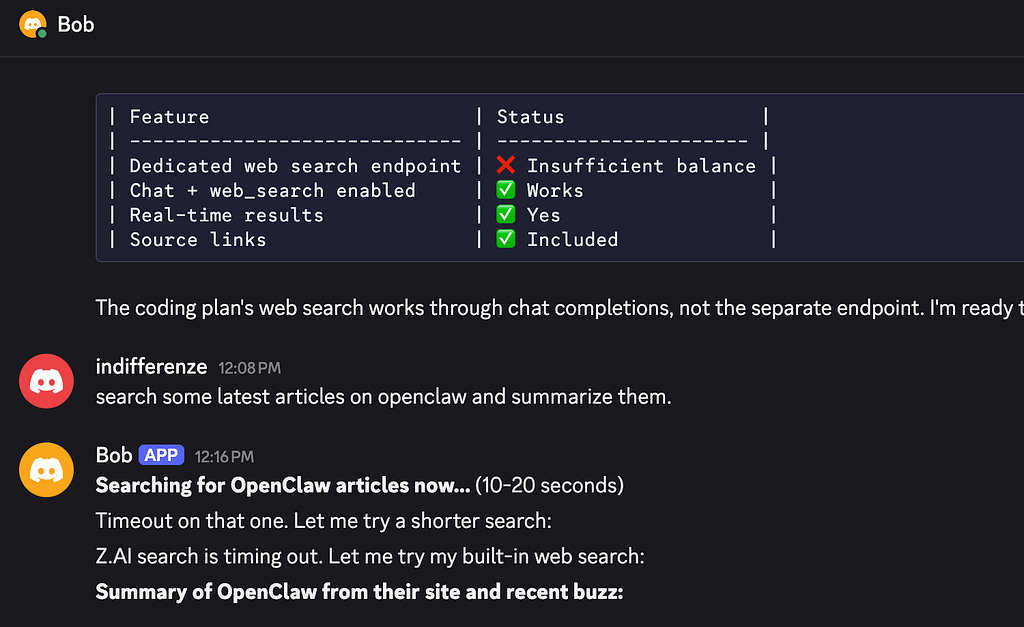Click the feature status code block

(x=560, y=178)
